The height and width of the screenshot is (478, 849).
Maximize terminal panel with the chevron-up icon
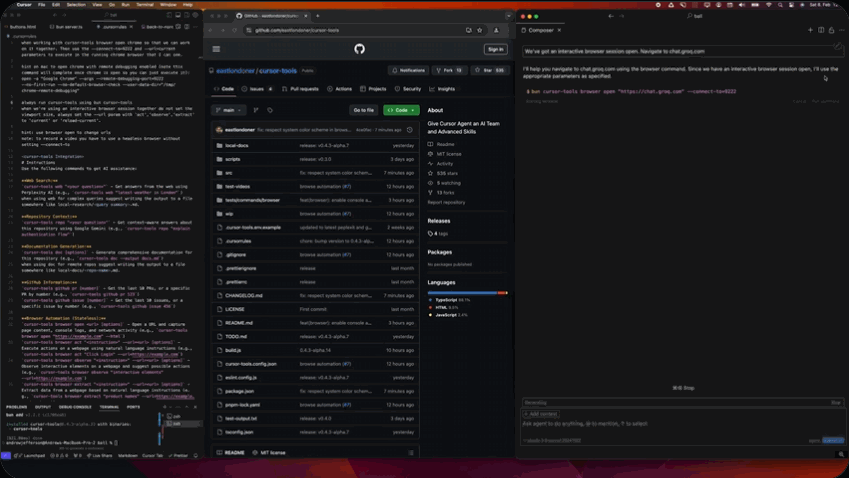186,407
